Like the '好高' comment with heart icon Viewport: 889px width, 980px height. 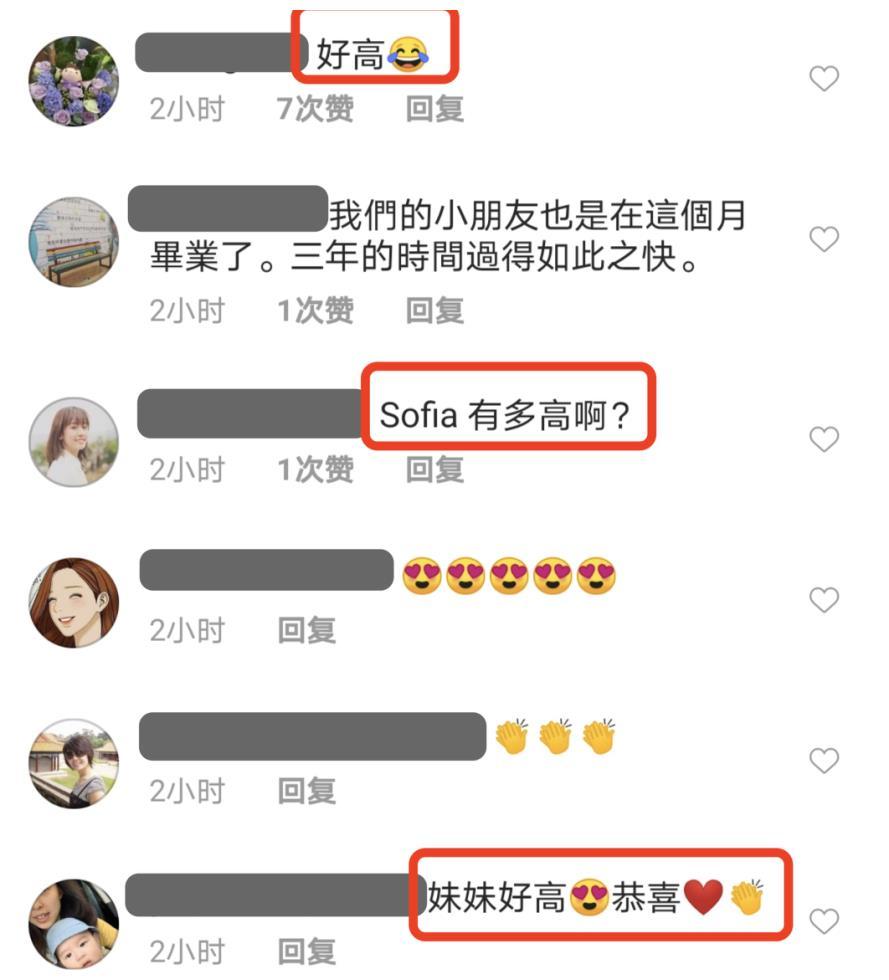(x=824, y=79)
